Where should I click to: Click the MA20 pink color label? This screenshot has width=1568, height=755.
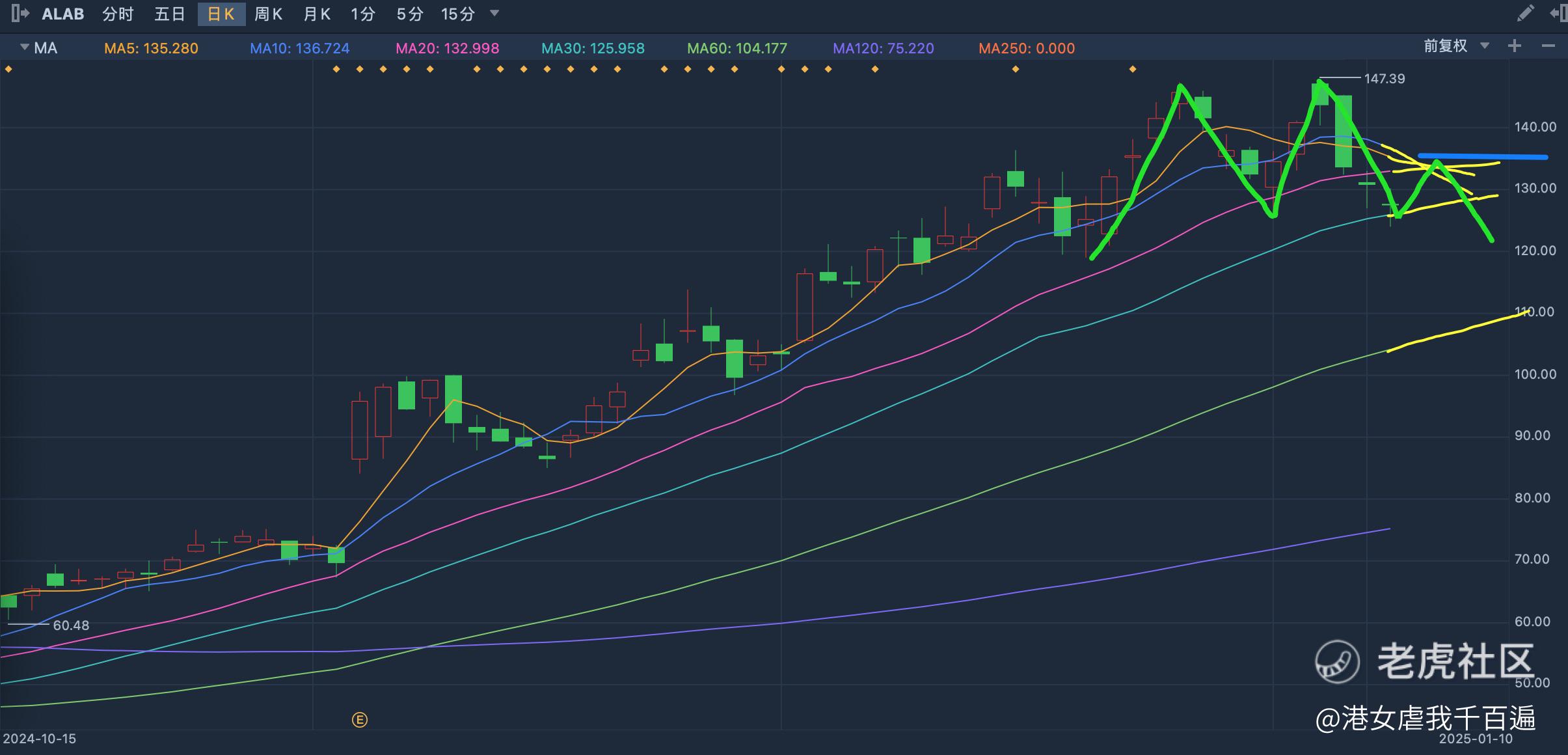(x=447, y=48)
